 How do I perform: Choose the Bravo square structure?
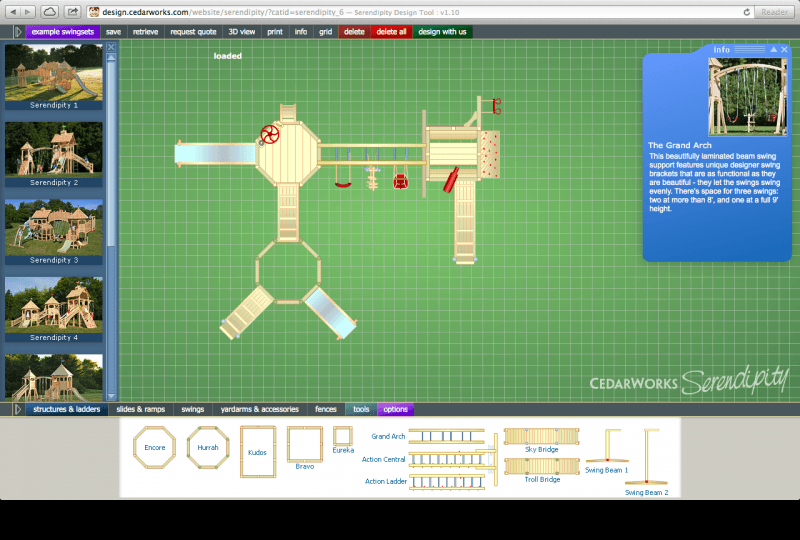pos(305,445)
